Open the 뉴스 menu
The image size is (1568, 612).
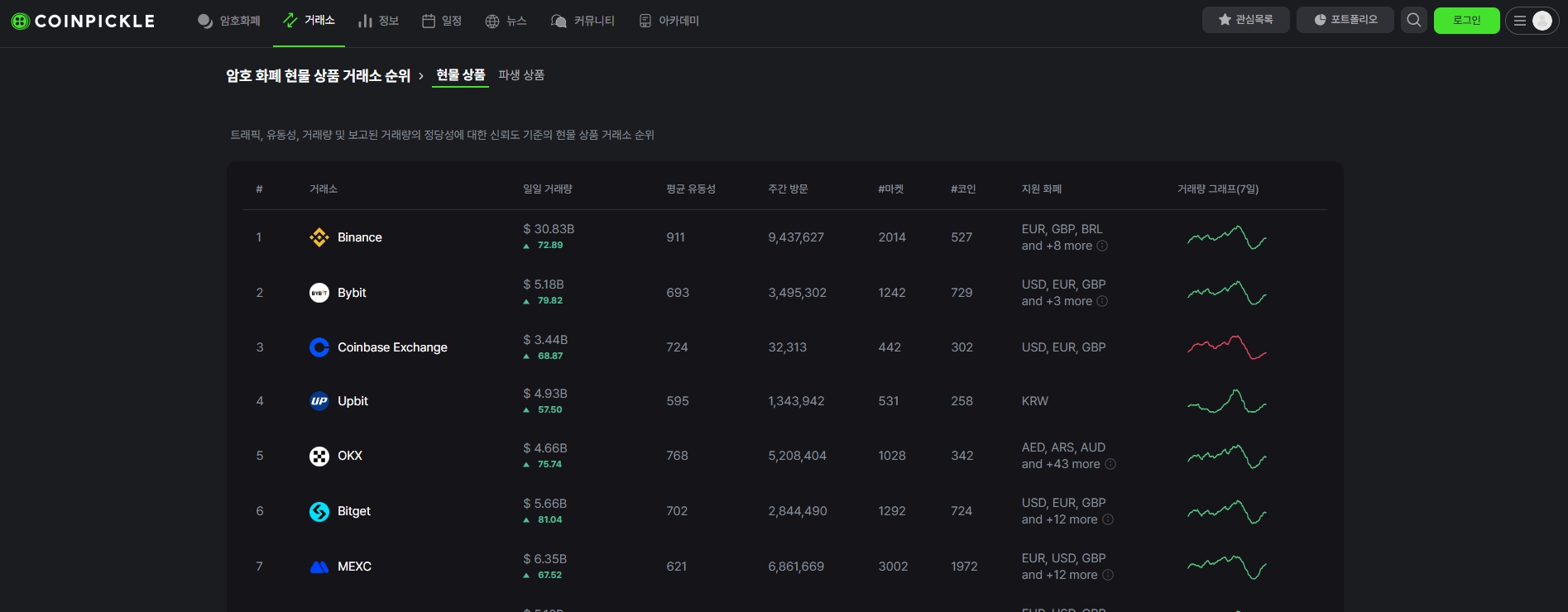click(x=506, y=21)
